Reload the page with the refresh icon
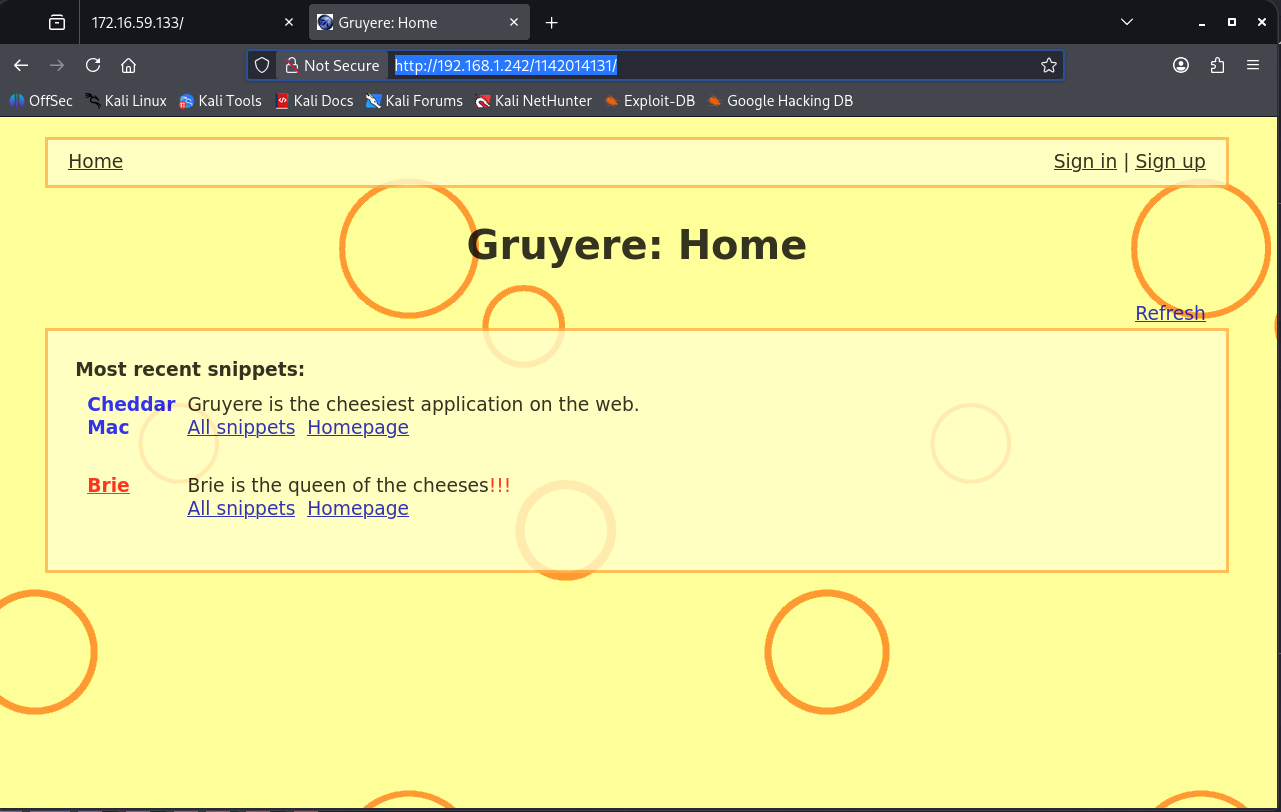Screen dimensions: 1281x812 click(93, 65)
